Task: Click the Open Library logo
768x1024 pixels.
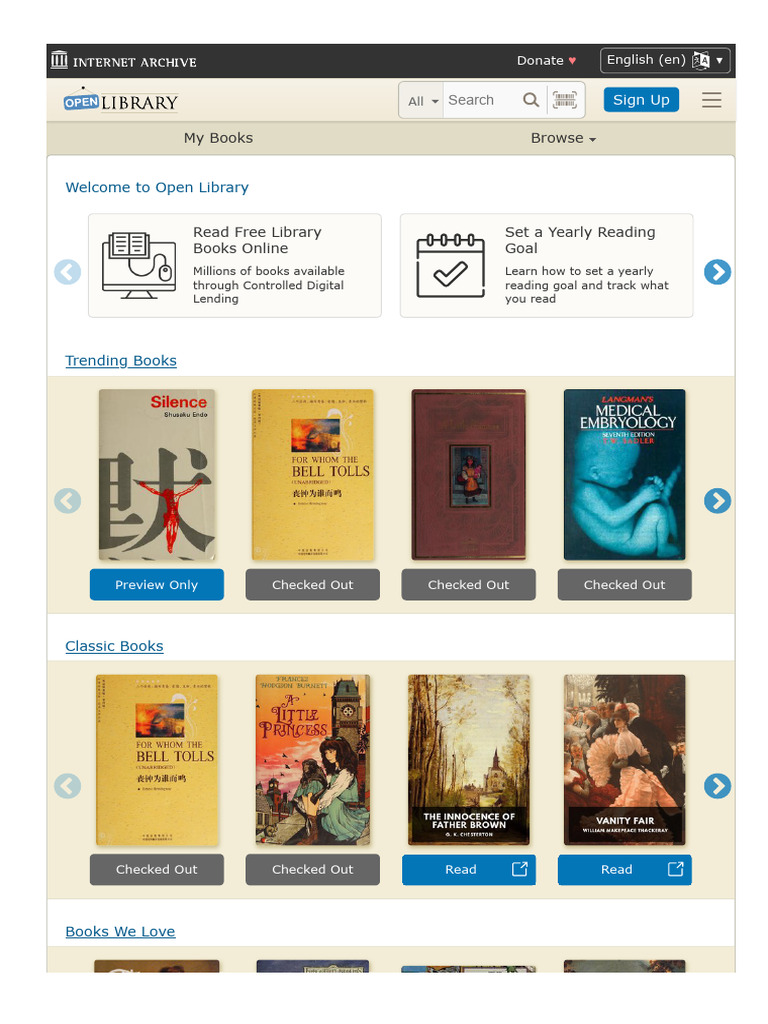Action: coord(121,100)
